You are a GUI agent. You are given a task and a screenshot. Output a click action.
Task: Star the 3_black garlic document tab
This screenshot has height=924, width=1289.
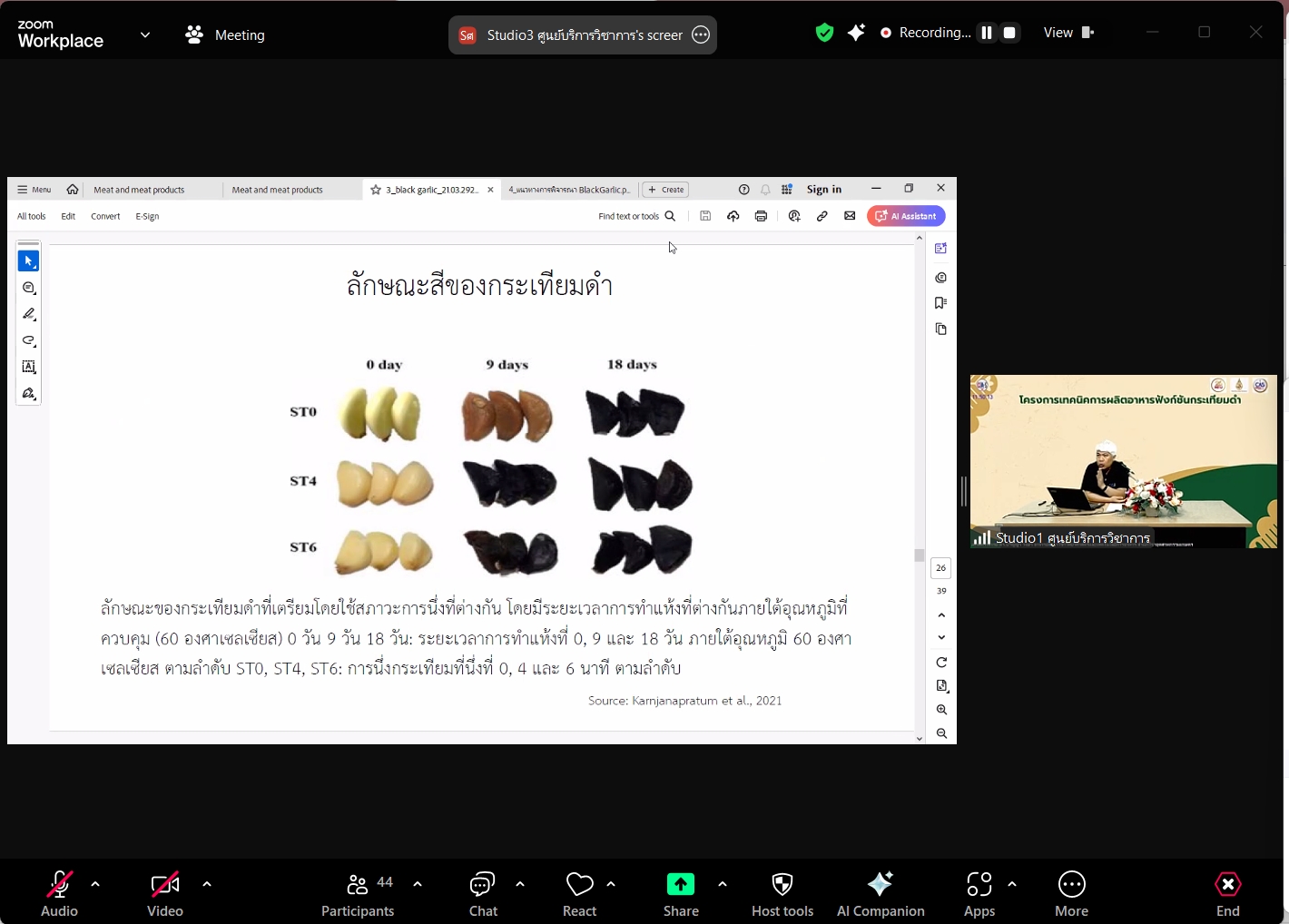[376, 190]
